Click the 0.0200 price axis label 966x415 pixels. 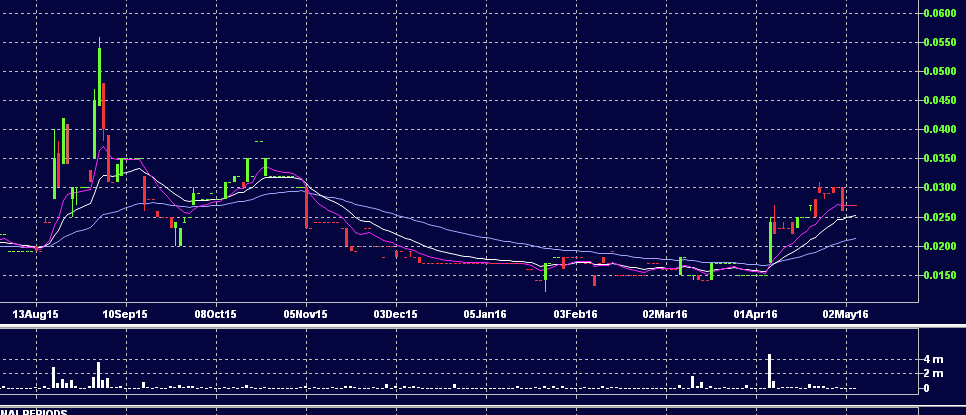[x=940, y=246]
